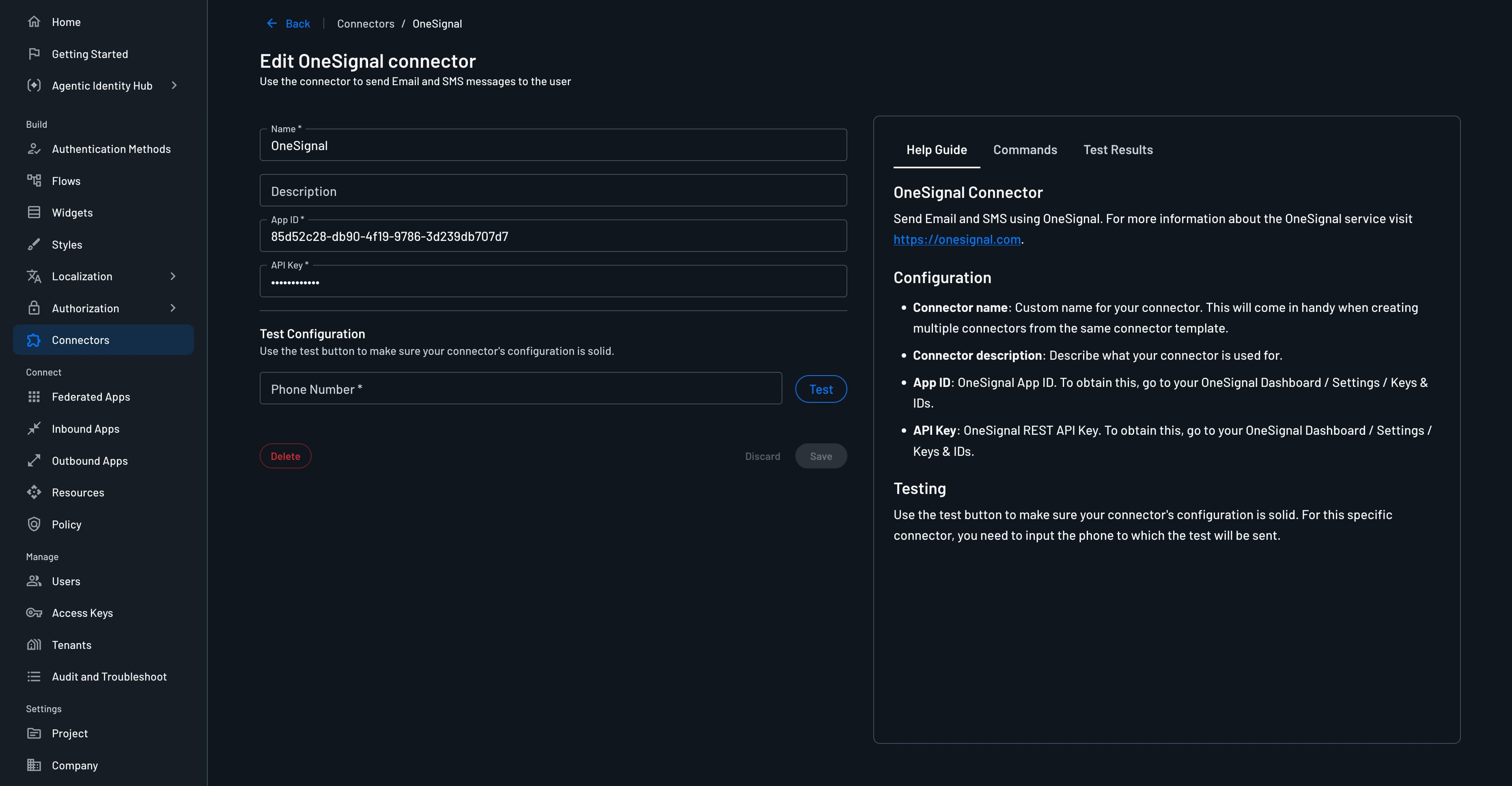Click the Inbound Apps arrow icon
The height and width of the screenshot is (786, 1512).
(x=34, y=429)
